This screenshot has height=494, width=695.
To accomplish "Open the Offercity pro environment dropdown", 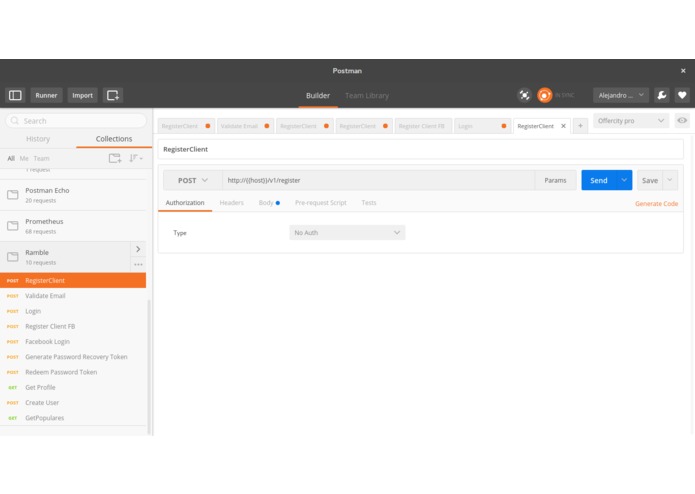I will (631, 121).
